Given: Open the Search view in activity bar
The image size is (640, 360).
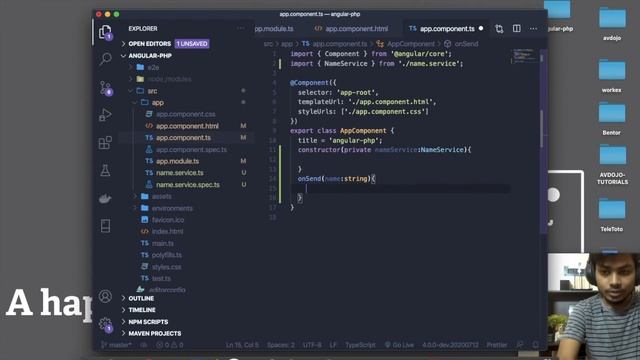Looking at the screenshot, I should (105, 59).
